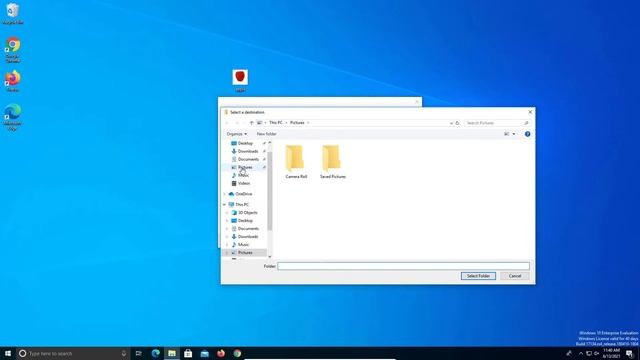The height and width of the screenshot is (360, 640).
Task: Open Microsoft Edge desktop shortcut
Action: click(13, 117)
